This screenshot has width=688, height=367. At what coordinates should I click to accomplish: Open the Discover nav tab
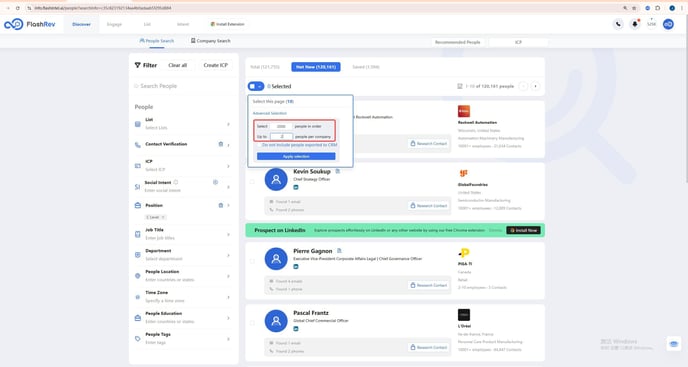pyautogui.click(x=81, y=24)
